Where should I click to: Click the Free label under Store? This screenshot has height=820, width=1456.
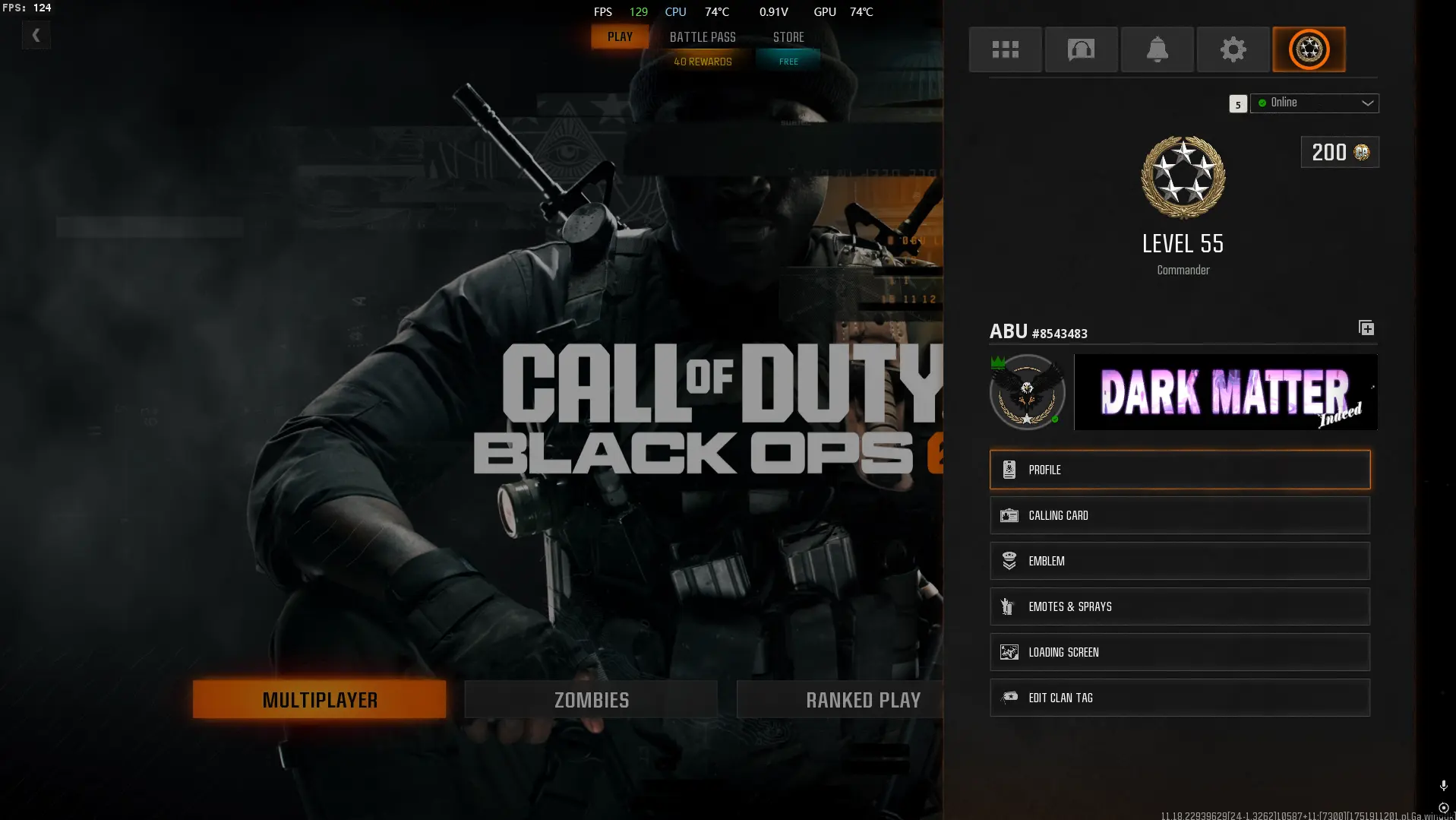tap(788, 62)
